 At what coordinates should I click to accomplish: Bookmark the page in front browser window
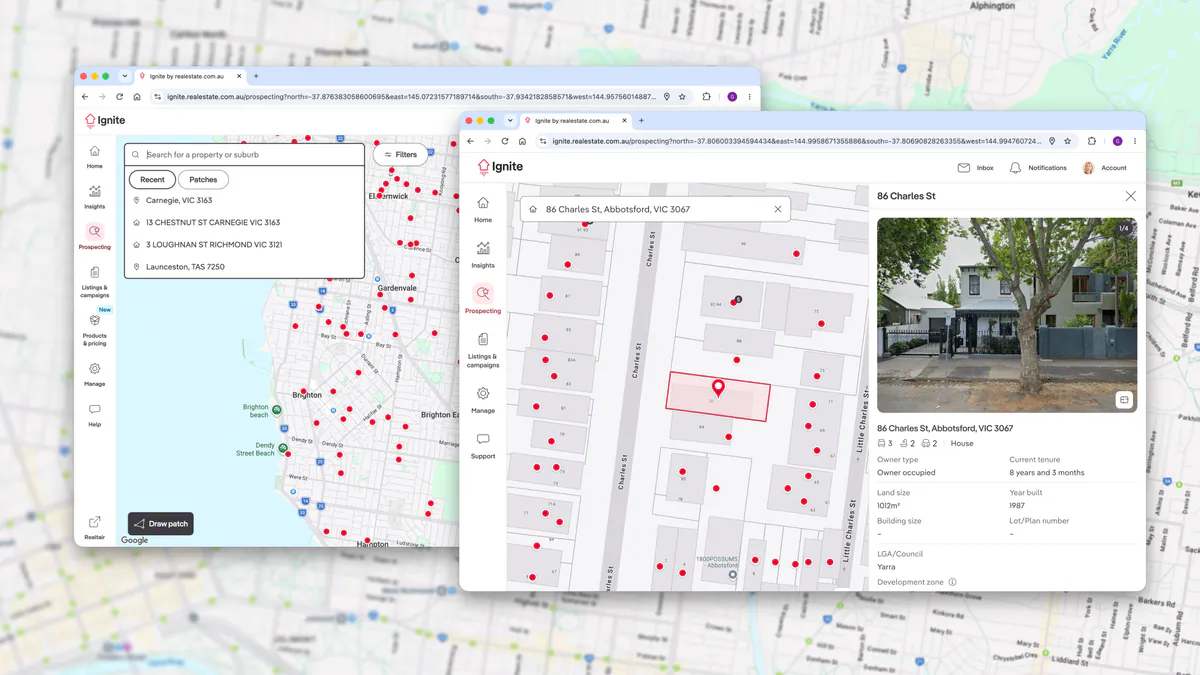point(1067,141)
